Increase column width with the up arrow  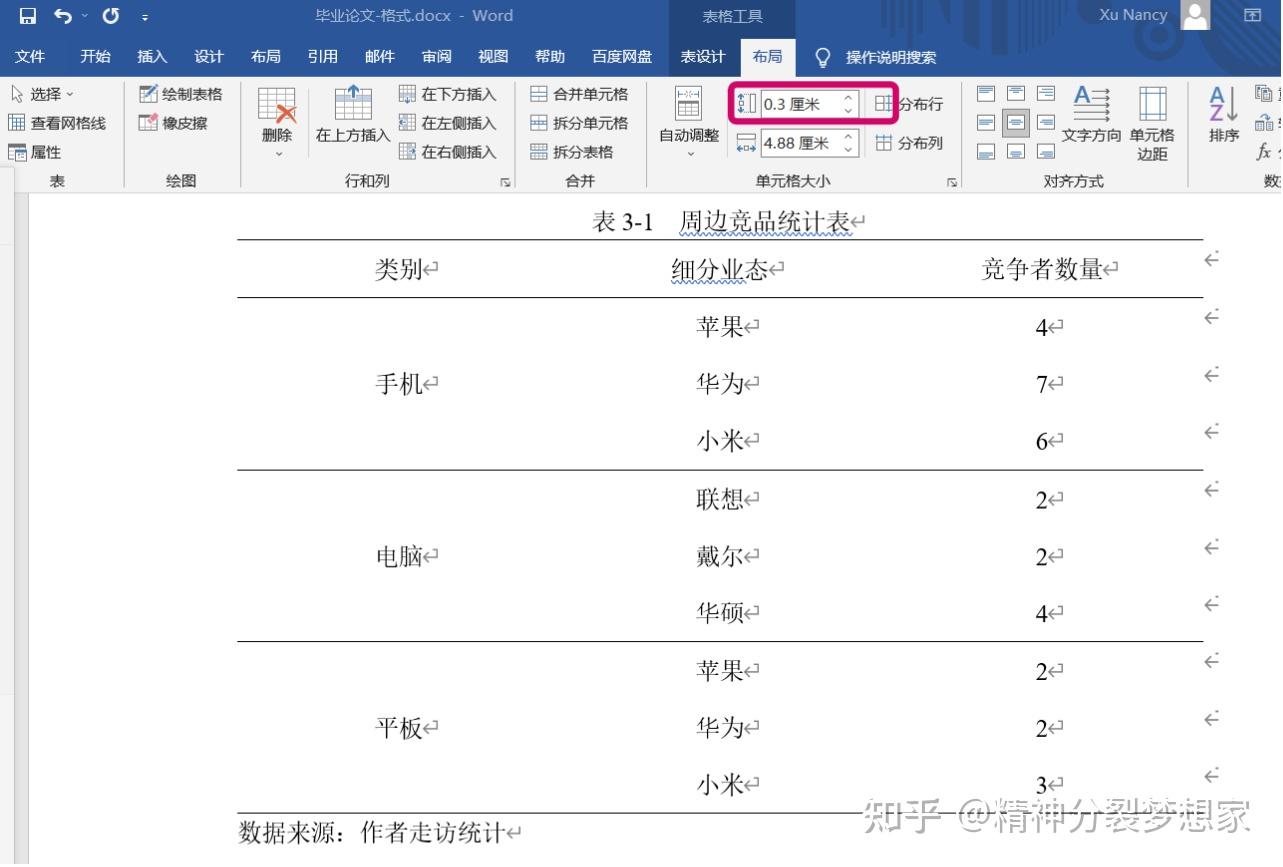(x=848, y=137)
